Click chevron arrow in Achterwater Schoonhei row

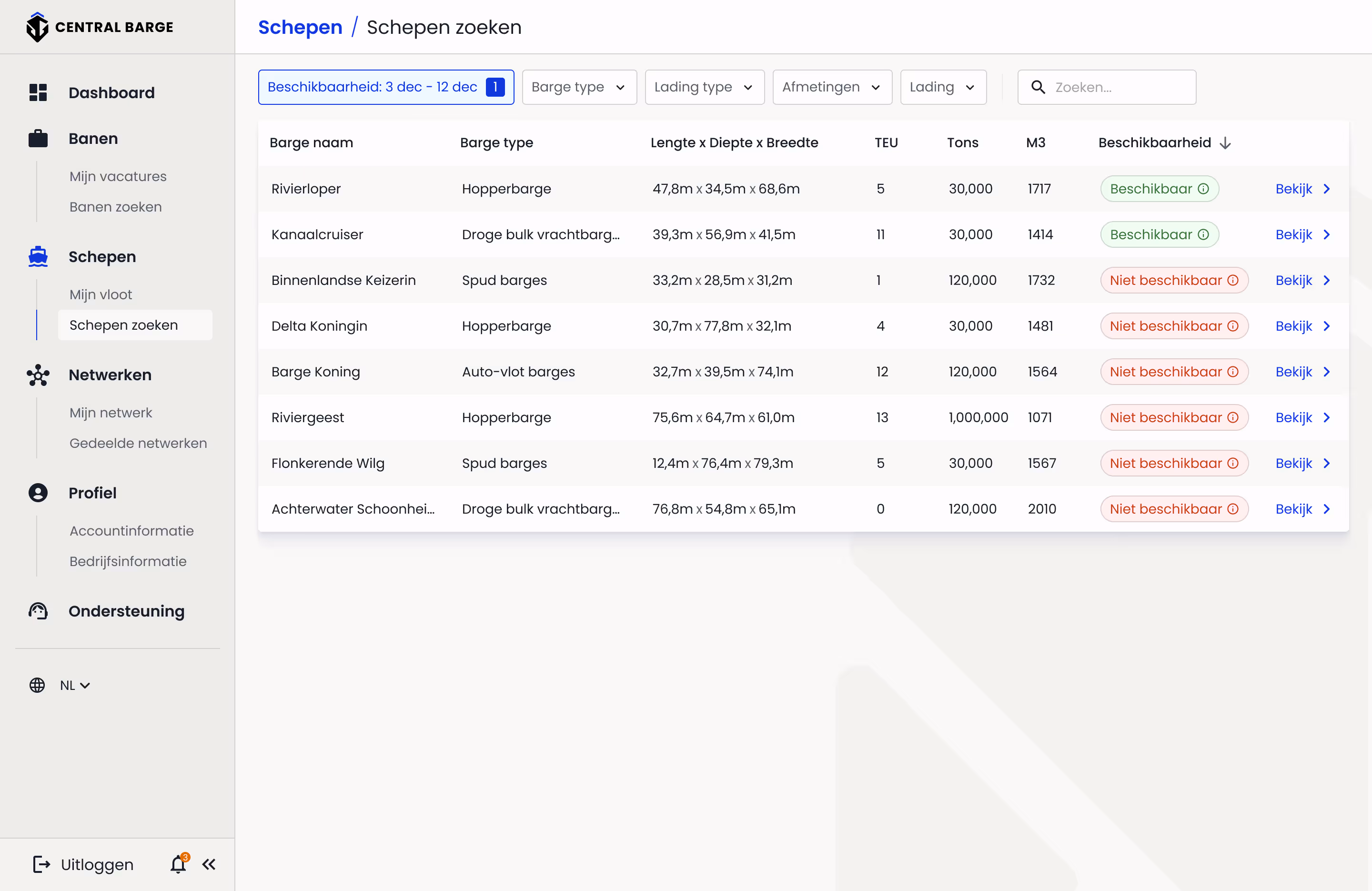[1326, 509]
